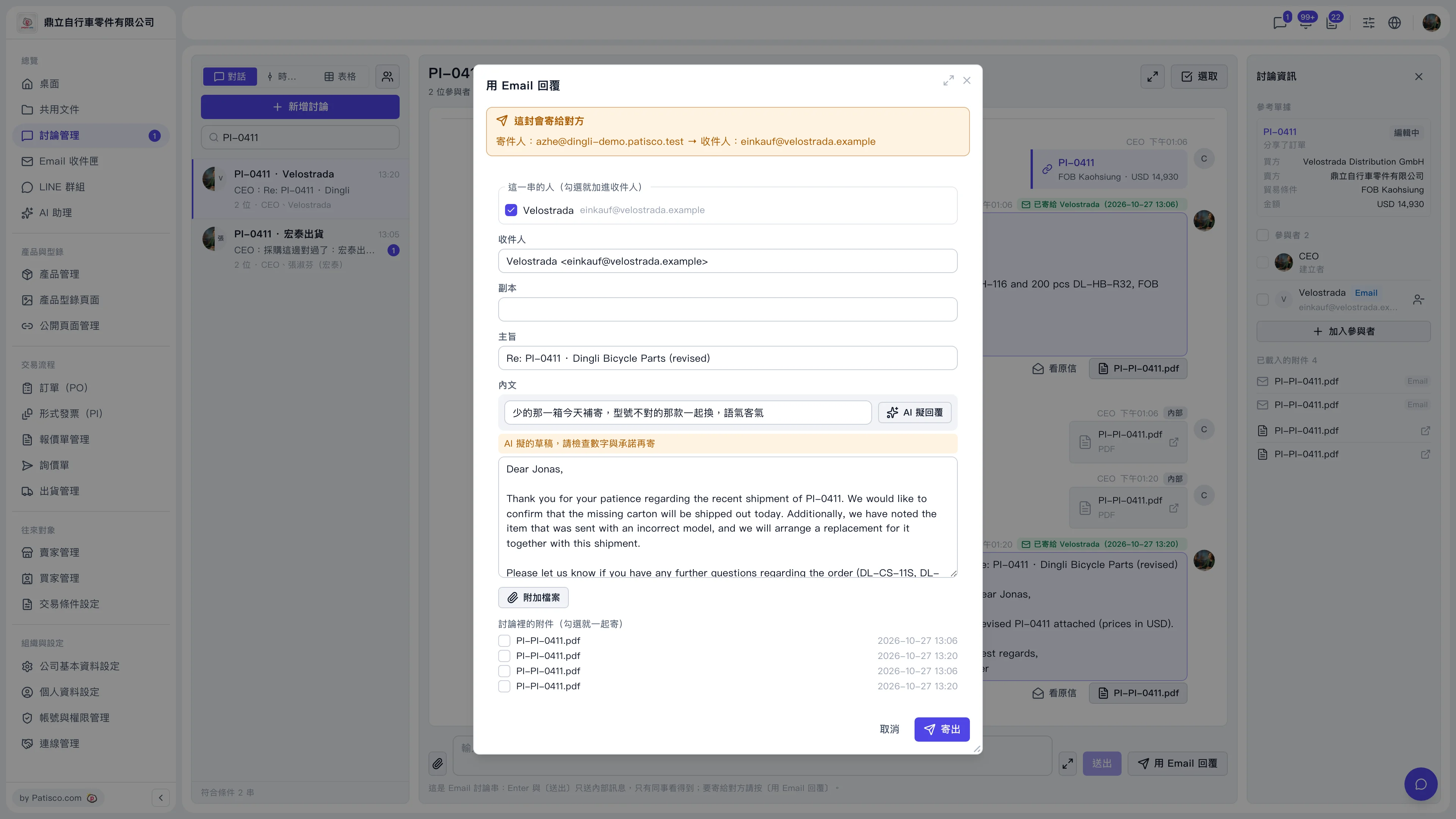Open LINE 群組 in sidebar
Screen dimensions: 1456x819
91,187
